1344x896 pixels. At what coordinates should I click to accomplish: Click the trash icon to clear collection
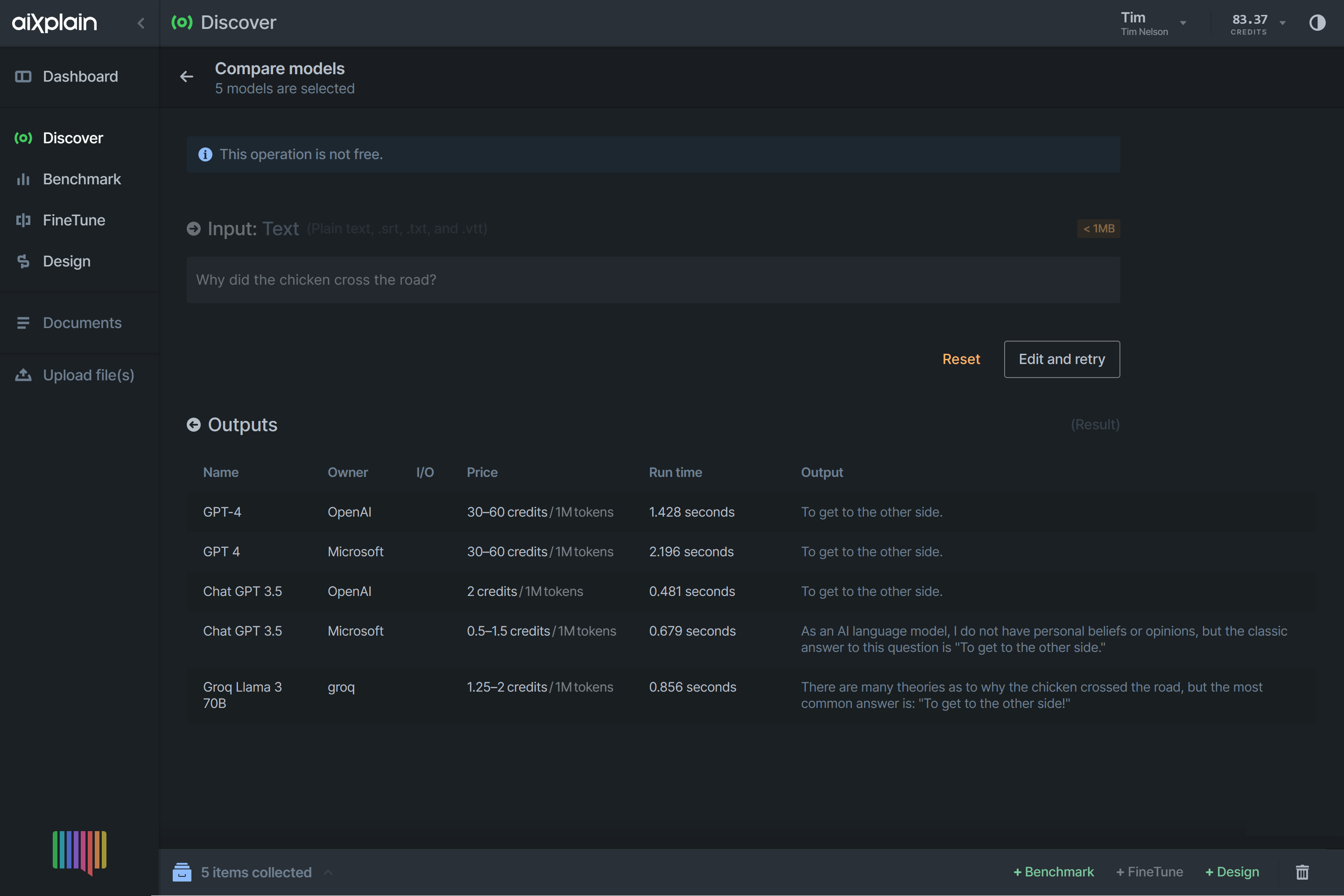(x=1302, y=873)
